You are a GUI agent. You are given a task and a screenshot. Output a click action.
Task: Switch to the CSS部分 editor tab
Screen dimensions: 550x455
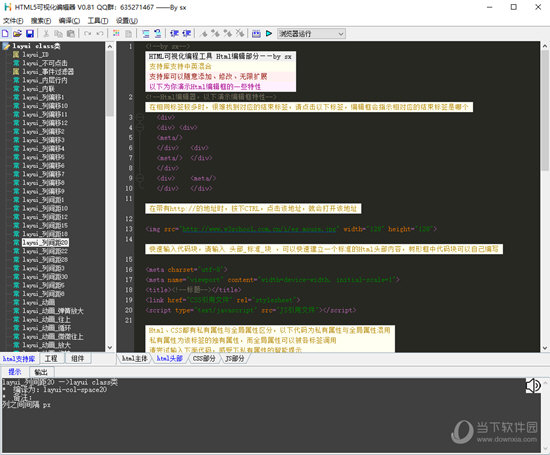tap(204, 359)
